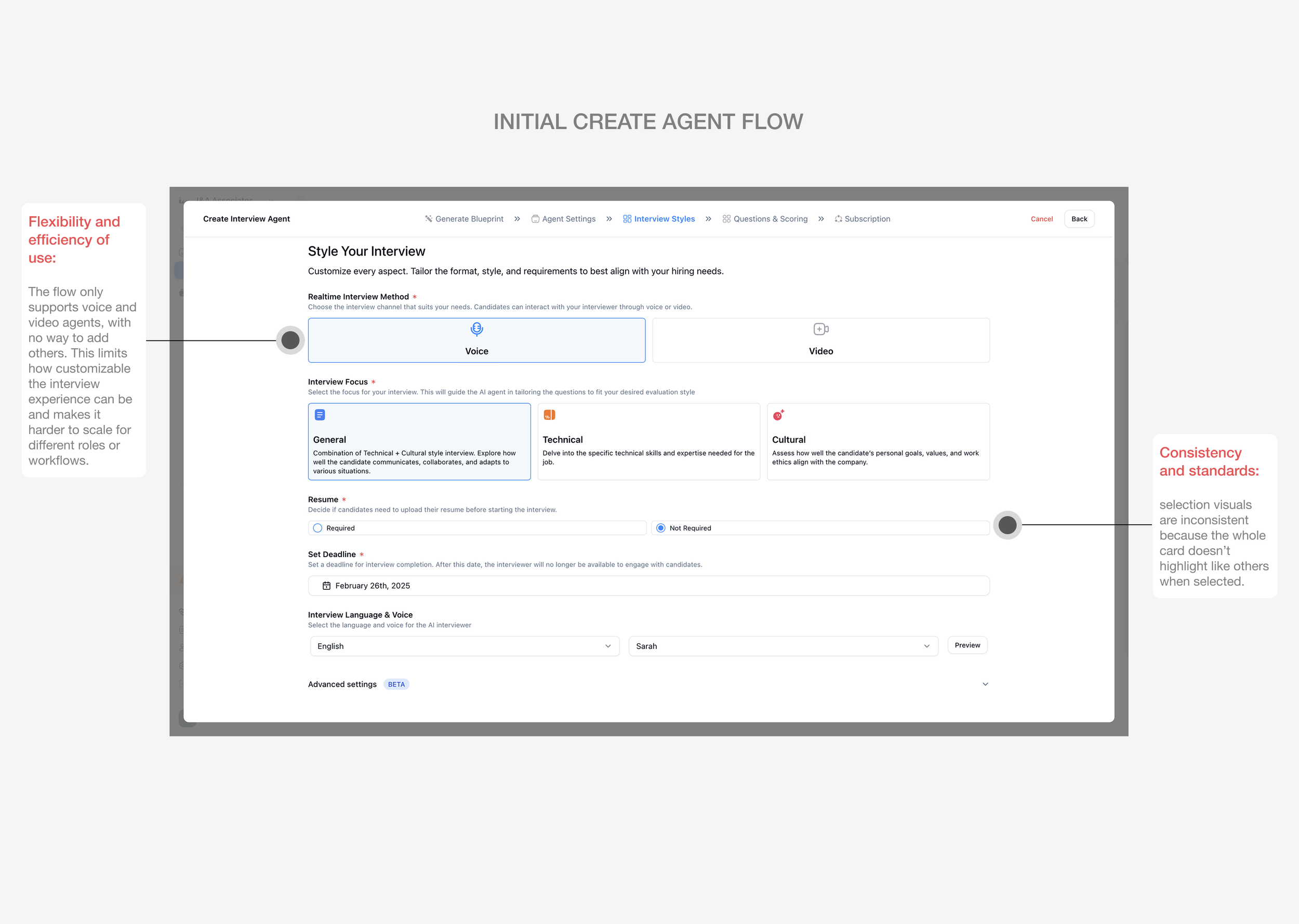The width and height of the screenshot is (1299, 924).
Task: Click the calendar icon in deadline field
Action: (326, 586)
